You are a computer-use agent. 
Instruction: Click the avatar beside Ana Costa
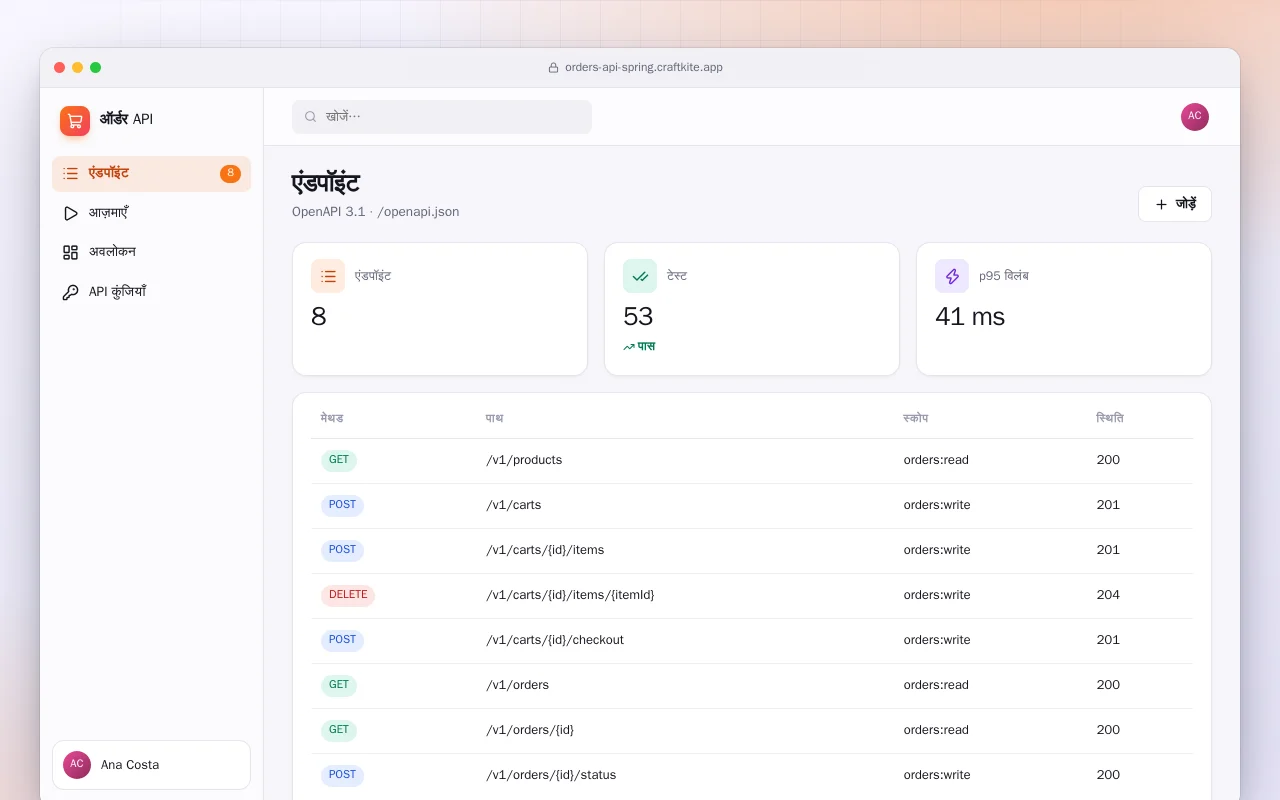click(x=77, y=765)
